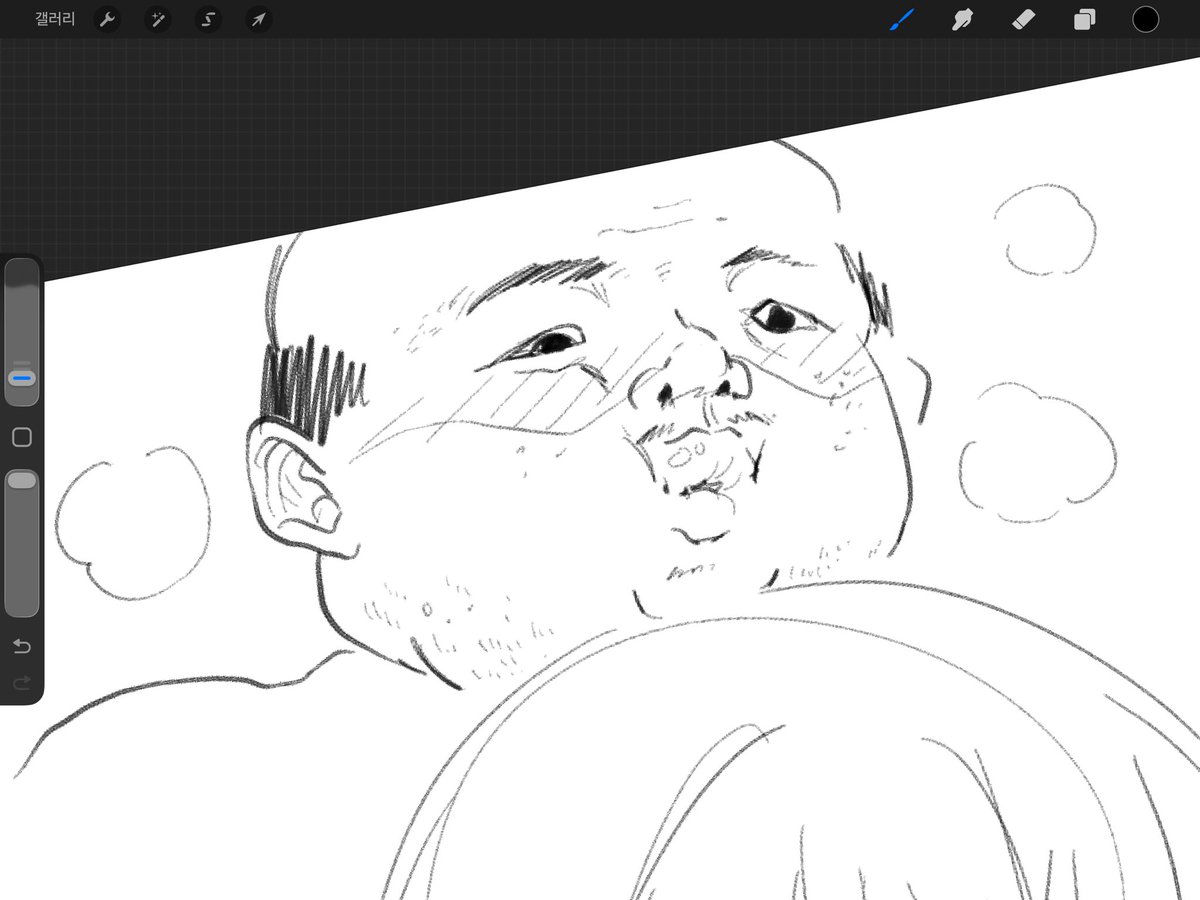The image size is (1200, 900).
Task: Click the brush size slider handle
Action: pyautogui.click(x=22, y=379)
